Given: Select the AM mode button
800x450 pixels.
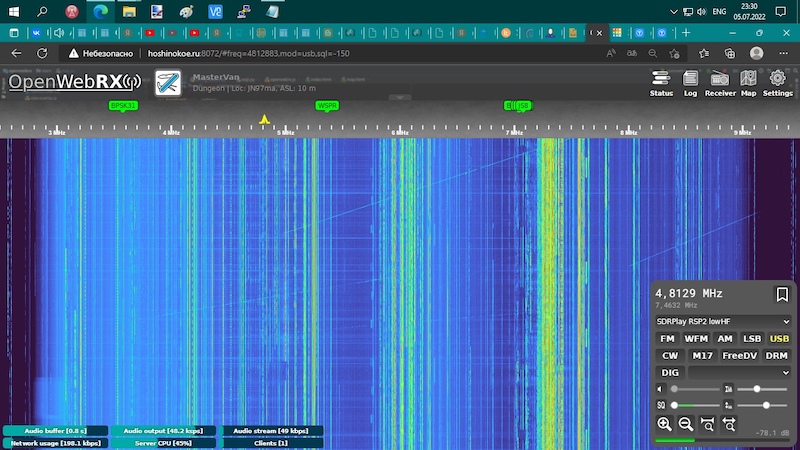Looking at the screenshot, I should (724, 339).
